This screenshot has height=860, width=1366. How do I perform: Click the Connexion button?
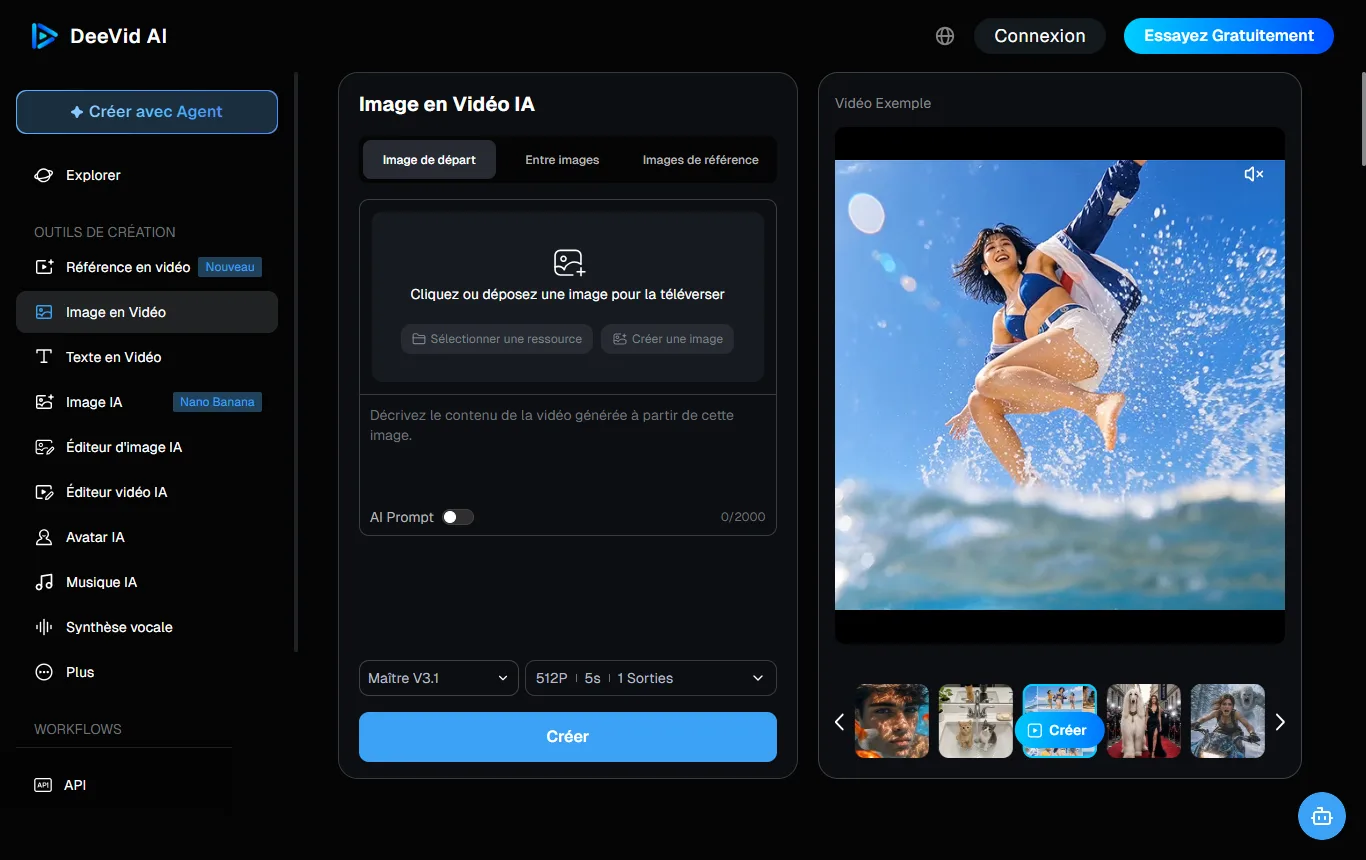click(x=1040, y=36)
